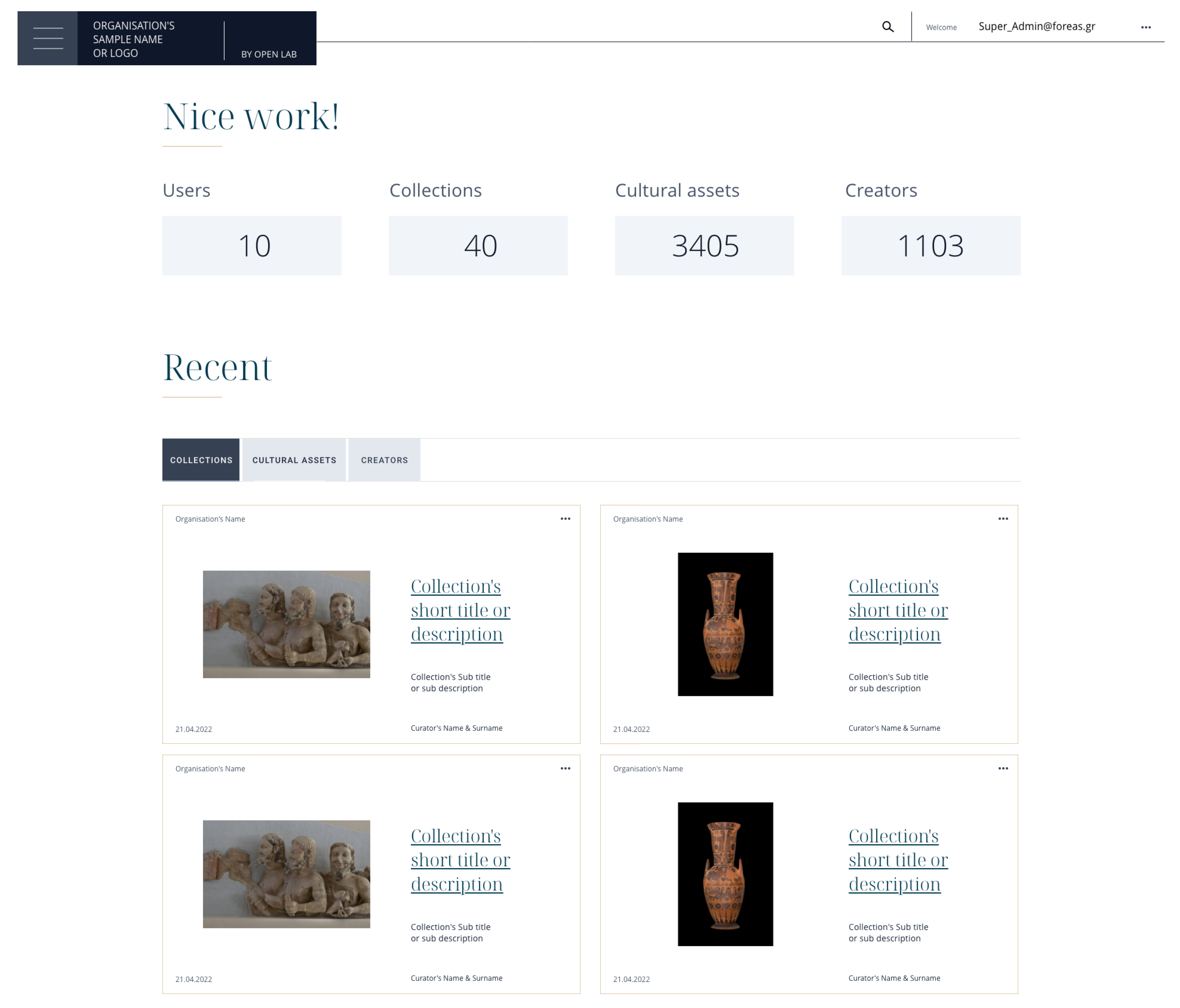The width and height of the screenshot is (1180, 1008).
Task: Click the Users count tile showing 10
Action: (x=252, y=246)
